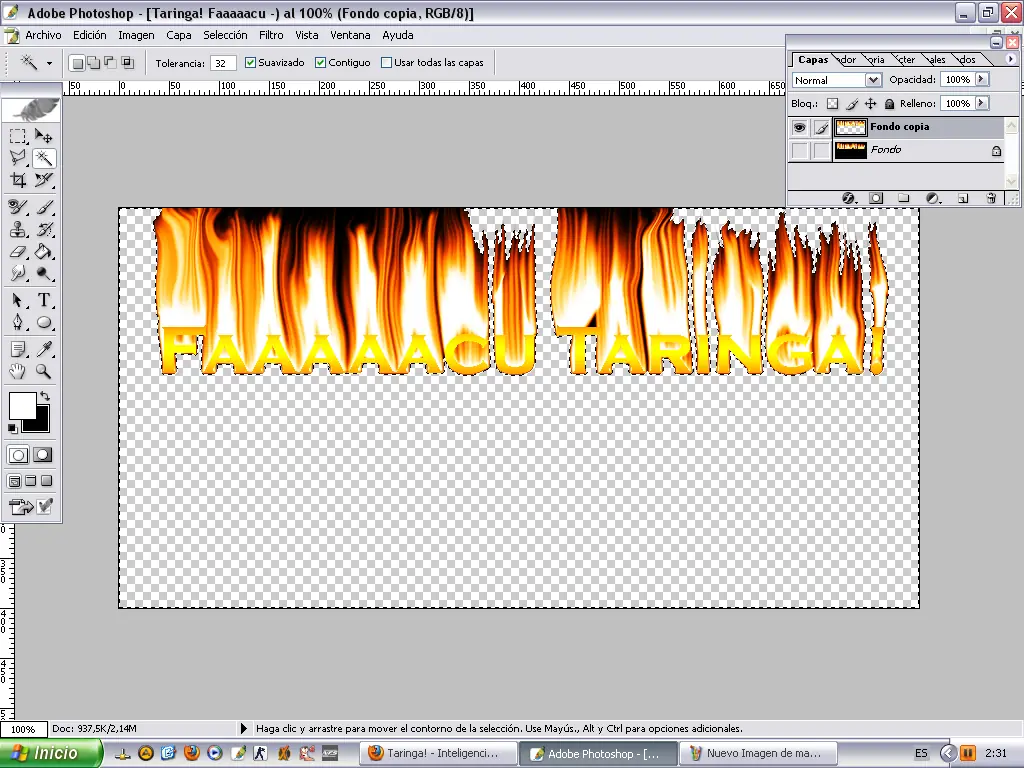Select the Zoom magnifier tool
1024x768 pixels.
(x=44, y=372)
